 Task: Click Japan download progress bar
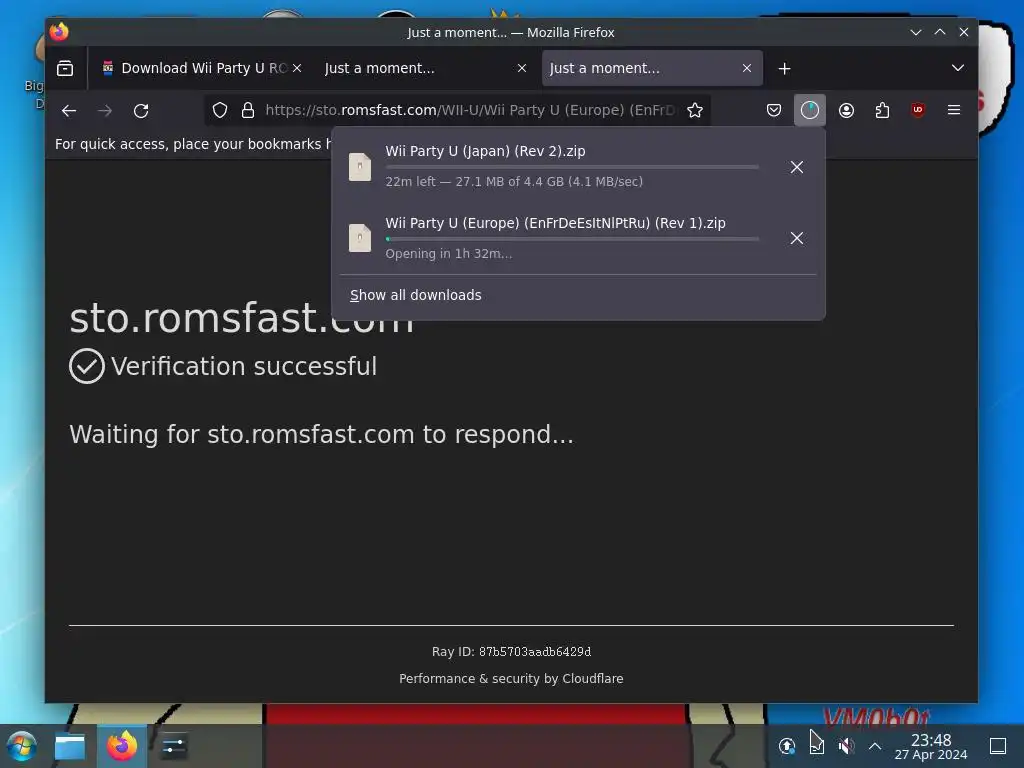572,167
